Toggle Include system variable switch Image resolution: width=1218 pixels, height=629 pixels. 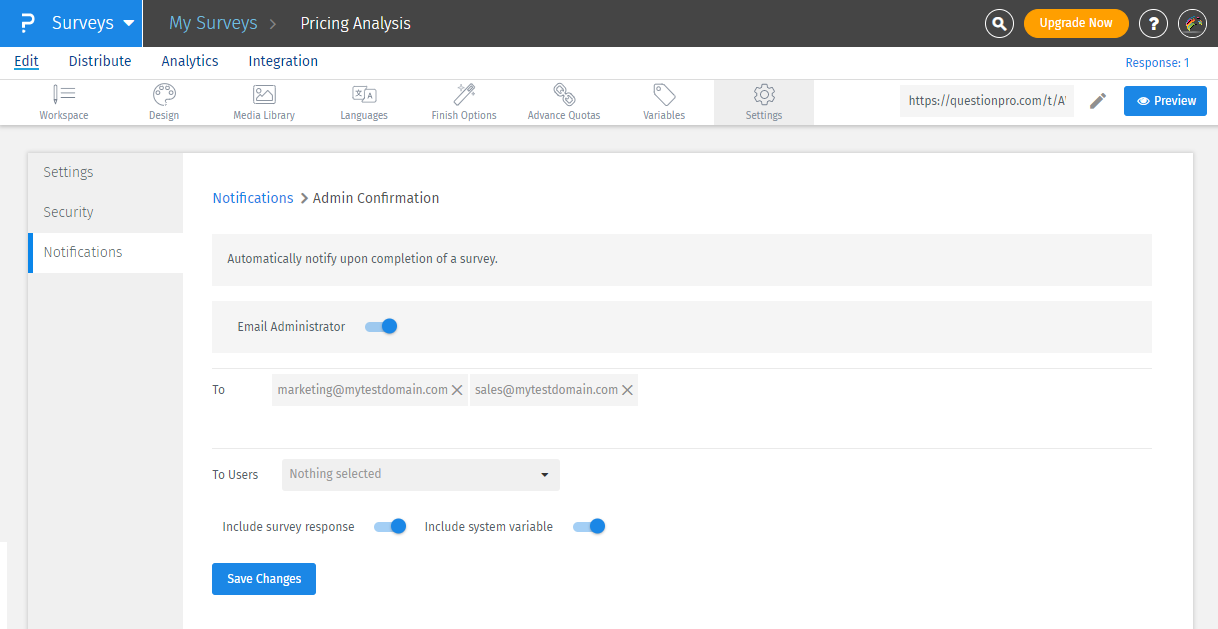coord(589,526)
